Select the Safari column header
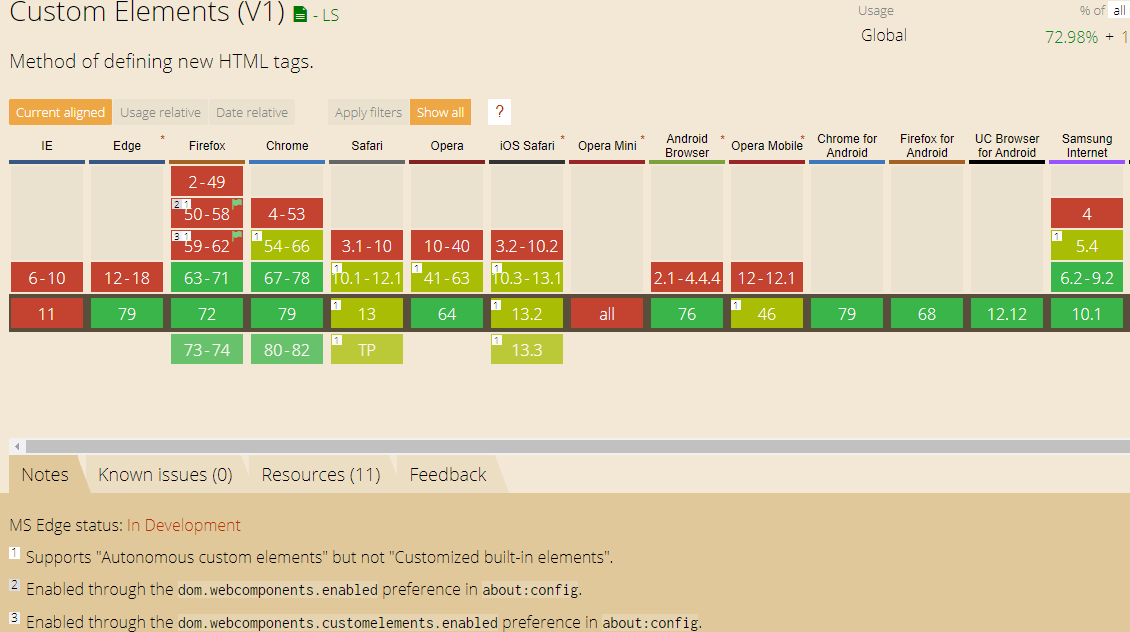Image resolution: width=1130 pixels, height=632 pixels. coord(367,146)
